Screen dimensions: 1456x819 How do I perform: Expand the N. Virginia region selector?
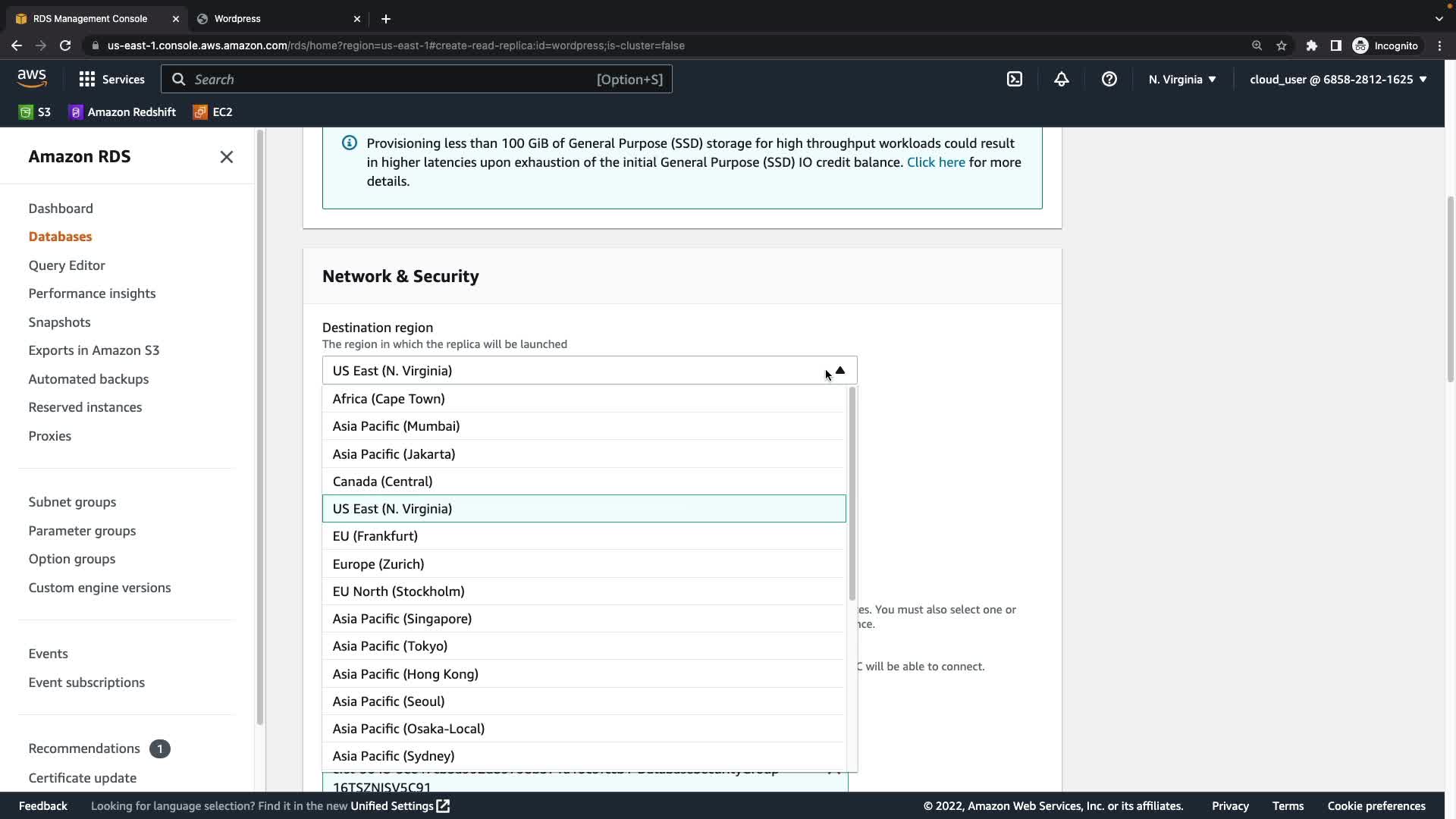[x=1181, y=79]
